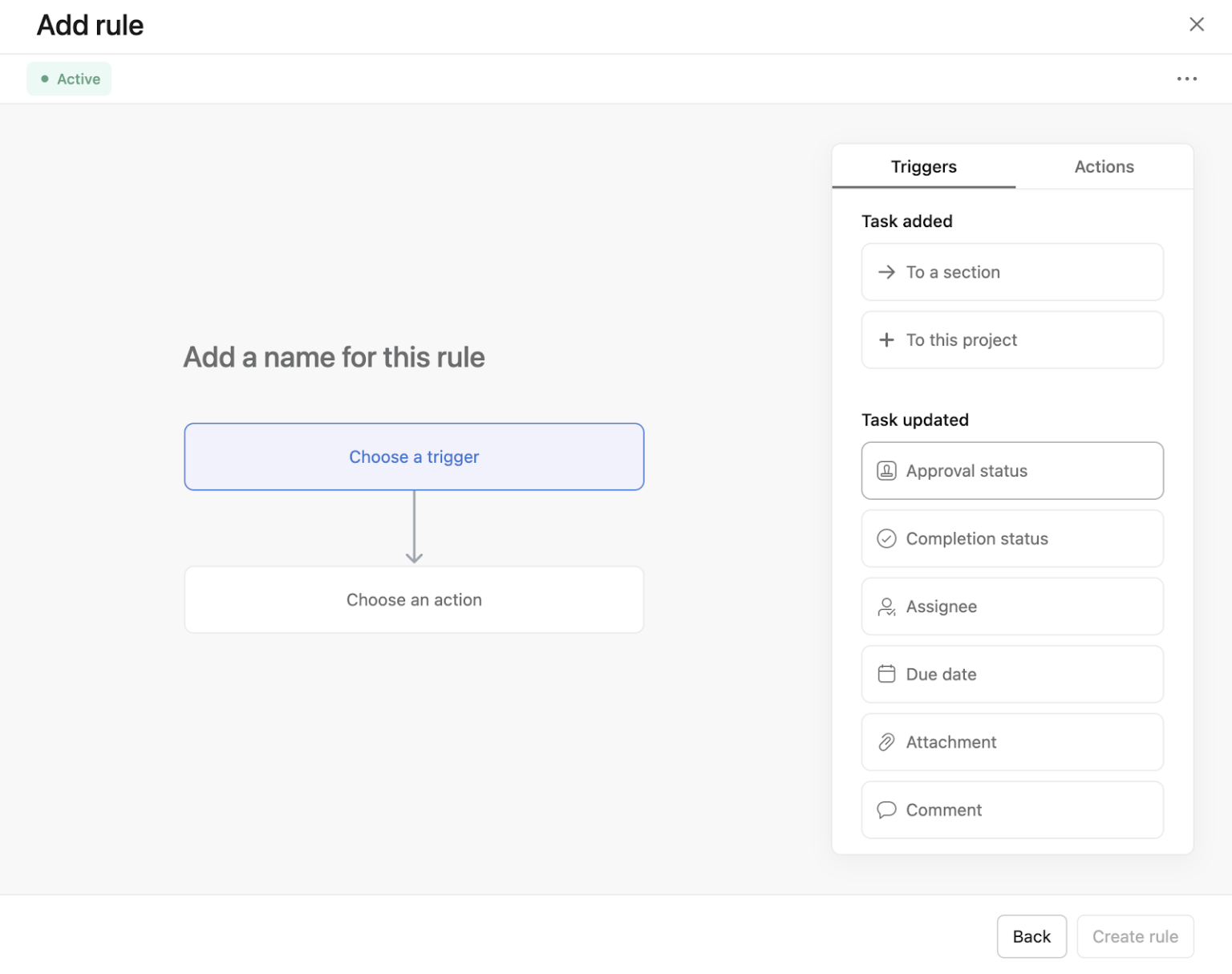
Task: Click the Approval status trigger icon
Action: coord(886,471)
